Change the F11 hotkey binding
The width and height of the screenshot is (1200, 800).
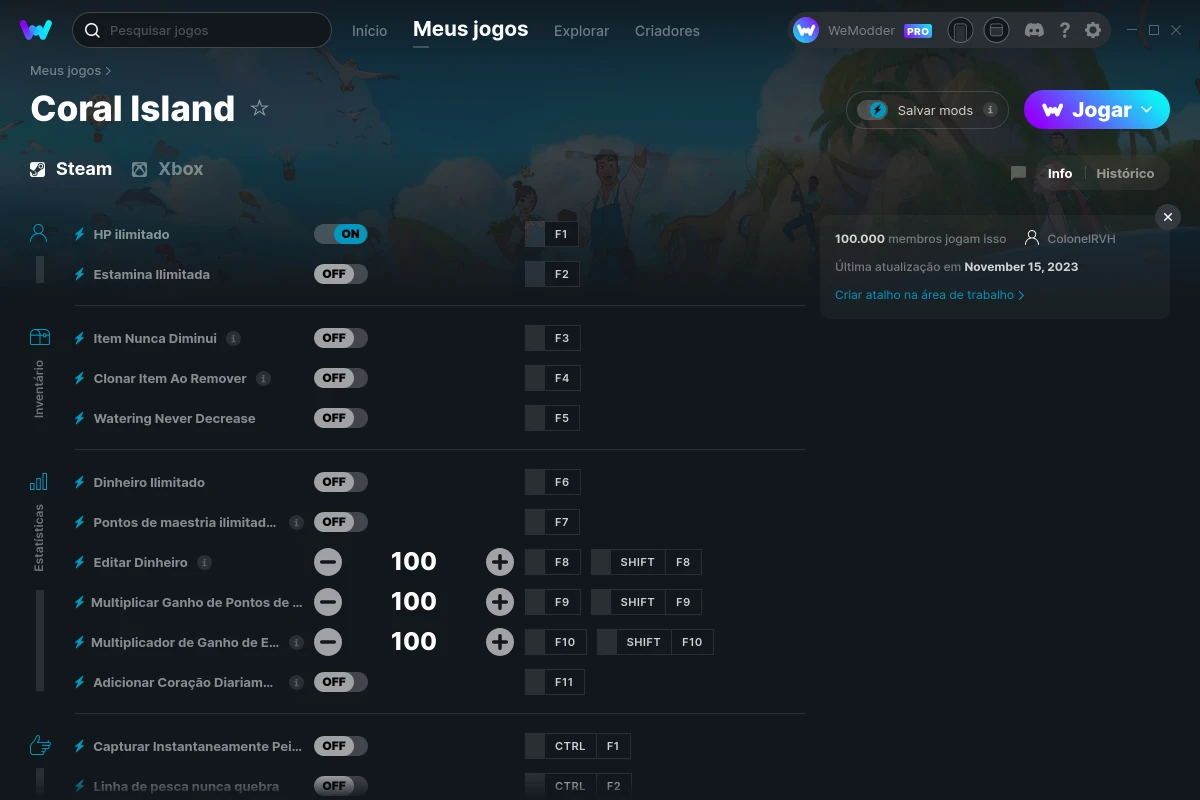point(555,682)
